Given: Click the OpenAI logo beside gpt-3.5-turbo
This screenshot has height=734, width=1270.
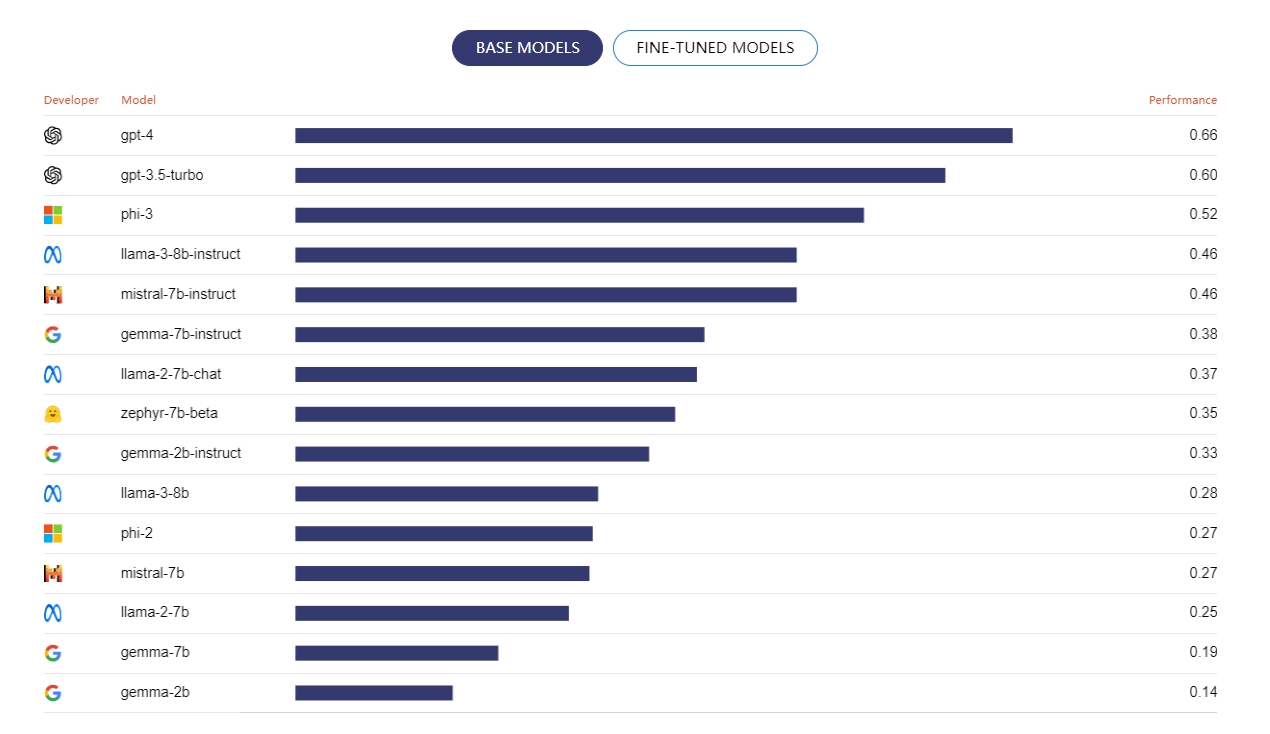Looking at the screenshot, I should tap(53, 175).
